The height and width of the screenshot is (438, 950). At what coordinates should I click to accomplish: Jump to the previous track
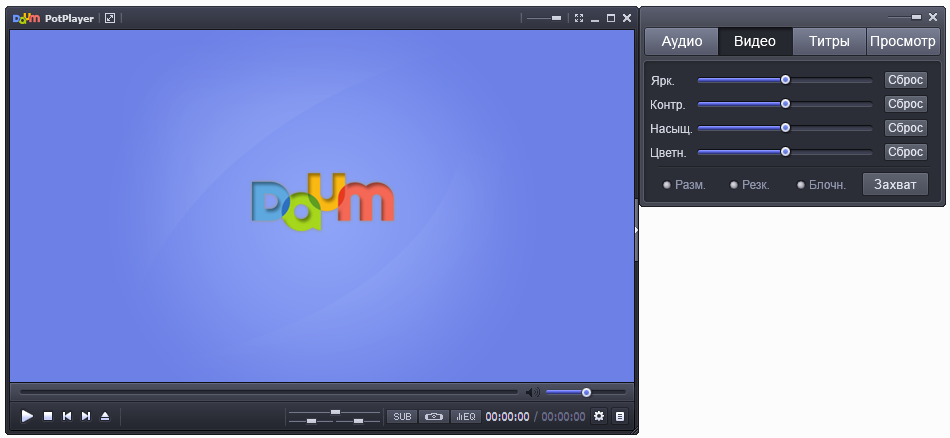(x=67, y=416)
